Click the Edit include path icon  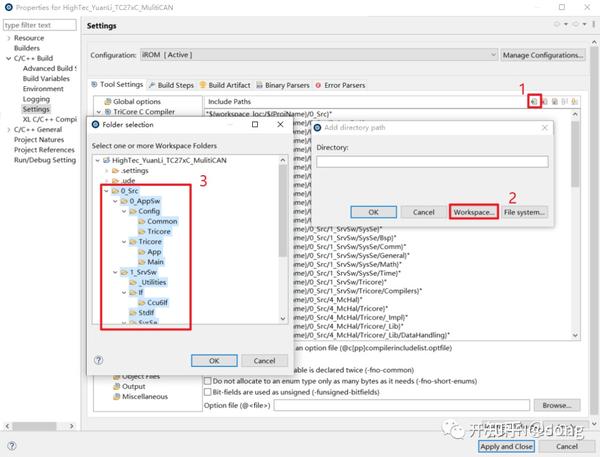tap(554, 101)
